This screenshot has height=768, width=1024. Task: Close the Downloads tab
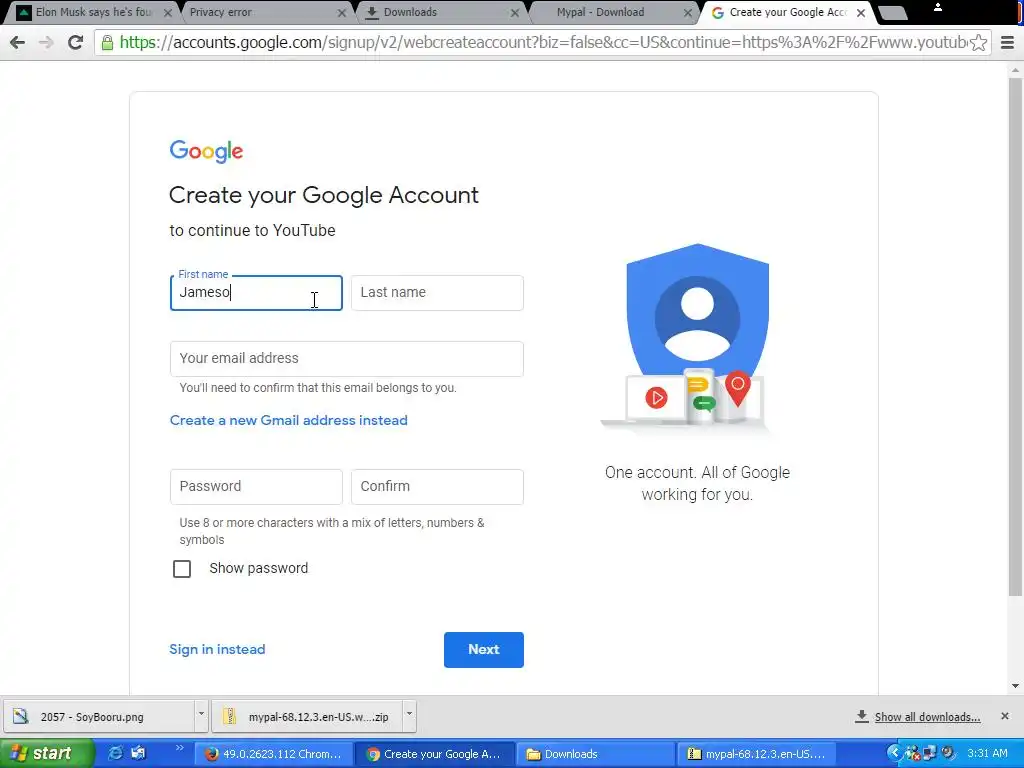click(x=515, y=12)
